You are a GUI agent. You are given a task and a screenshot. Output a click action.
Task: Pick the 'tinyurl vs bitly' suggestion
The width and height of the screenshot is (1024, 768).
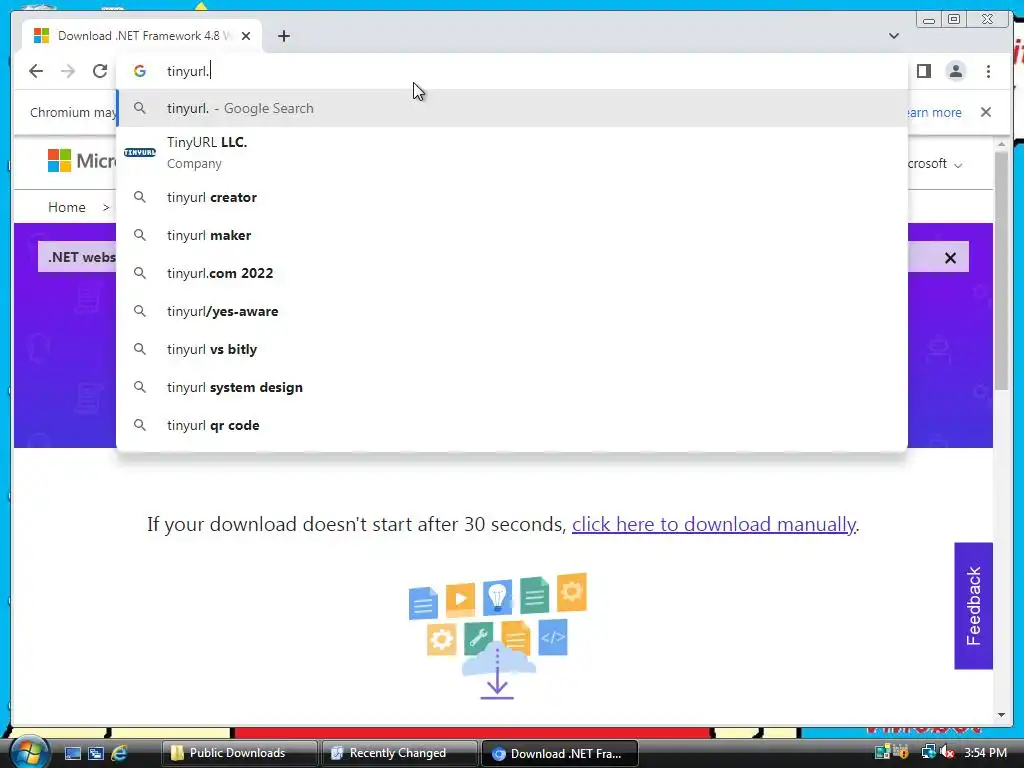[512, 349]
